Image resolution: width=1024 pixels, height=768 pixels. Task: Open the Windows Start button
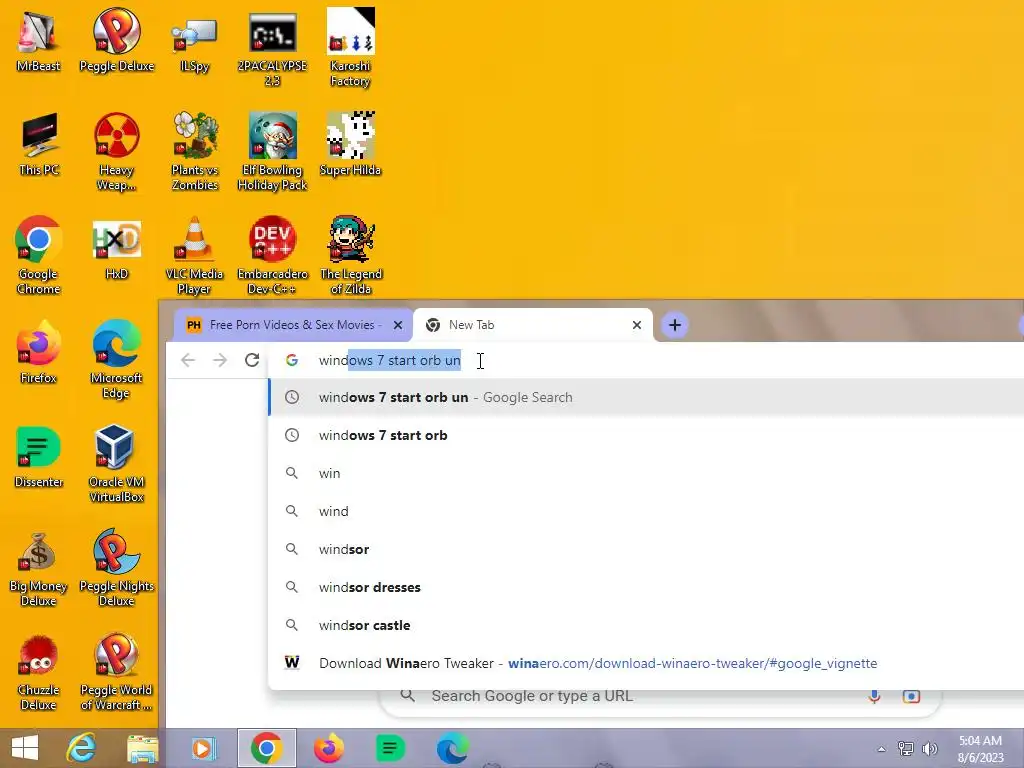25,748
